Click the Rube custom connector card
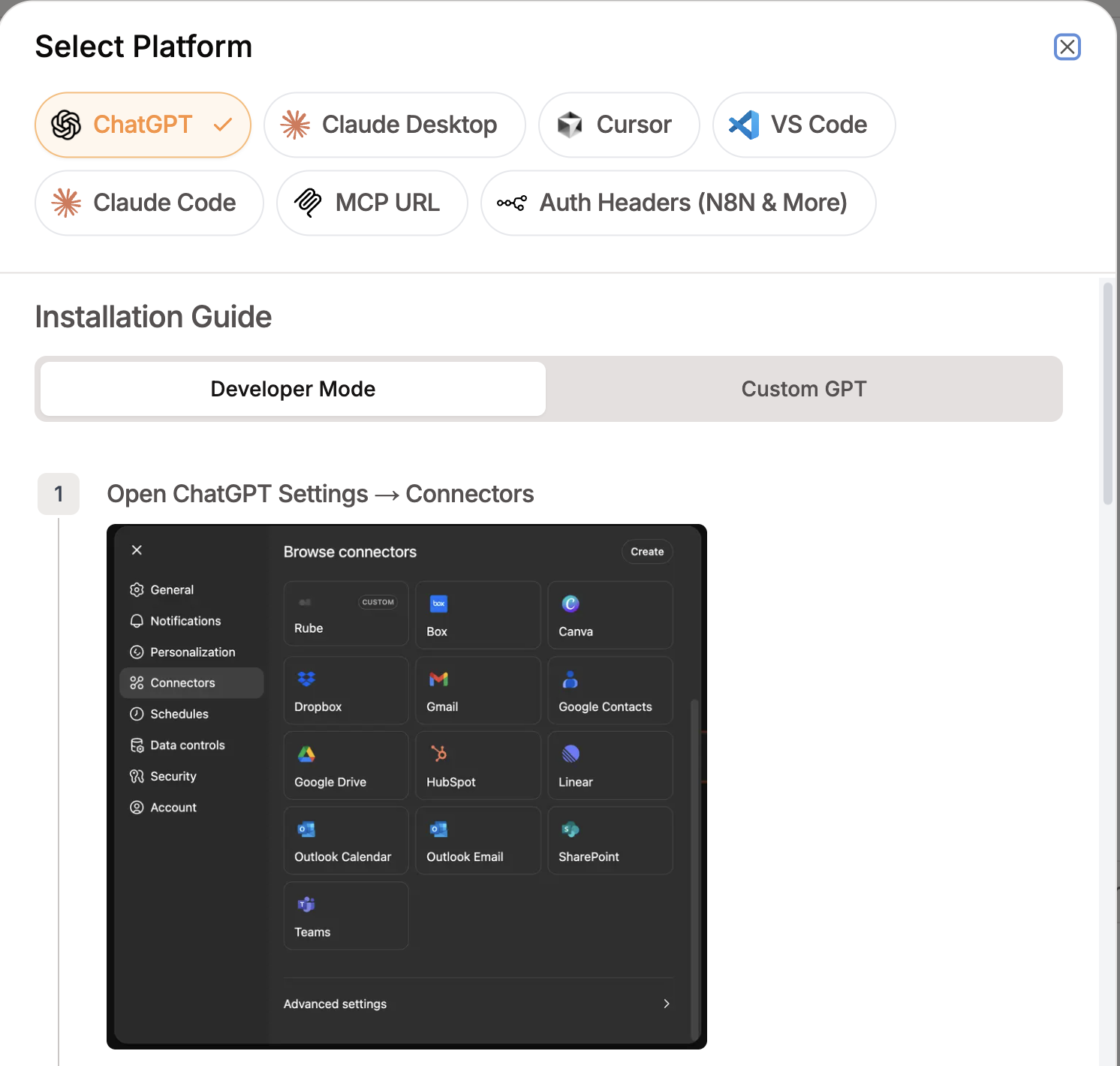The image size is (1120, 1066). 346,614
